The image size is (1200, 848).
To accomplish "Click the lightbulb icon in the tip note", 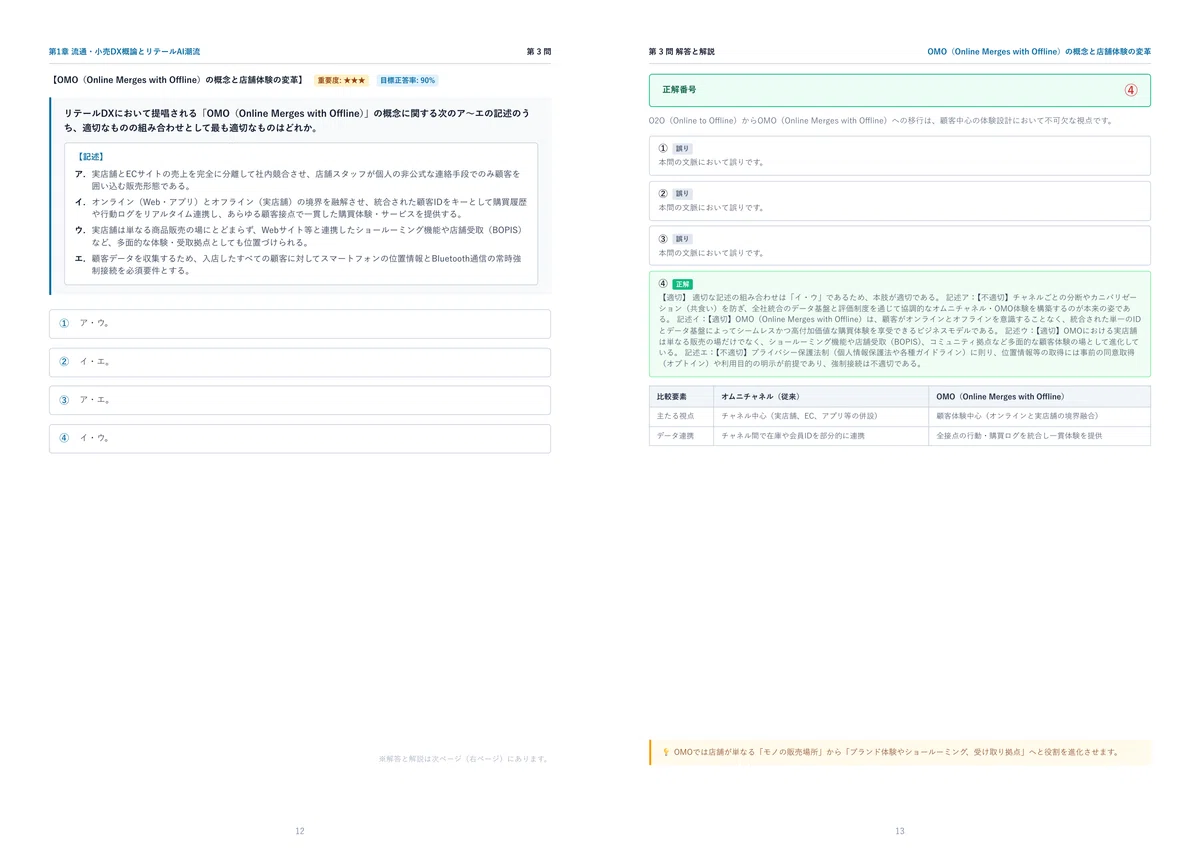I will 666,752.
